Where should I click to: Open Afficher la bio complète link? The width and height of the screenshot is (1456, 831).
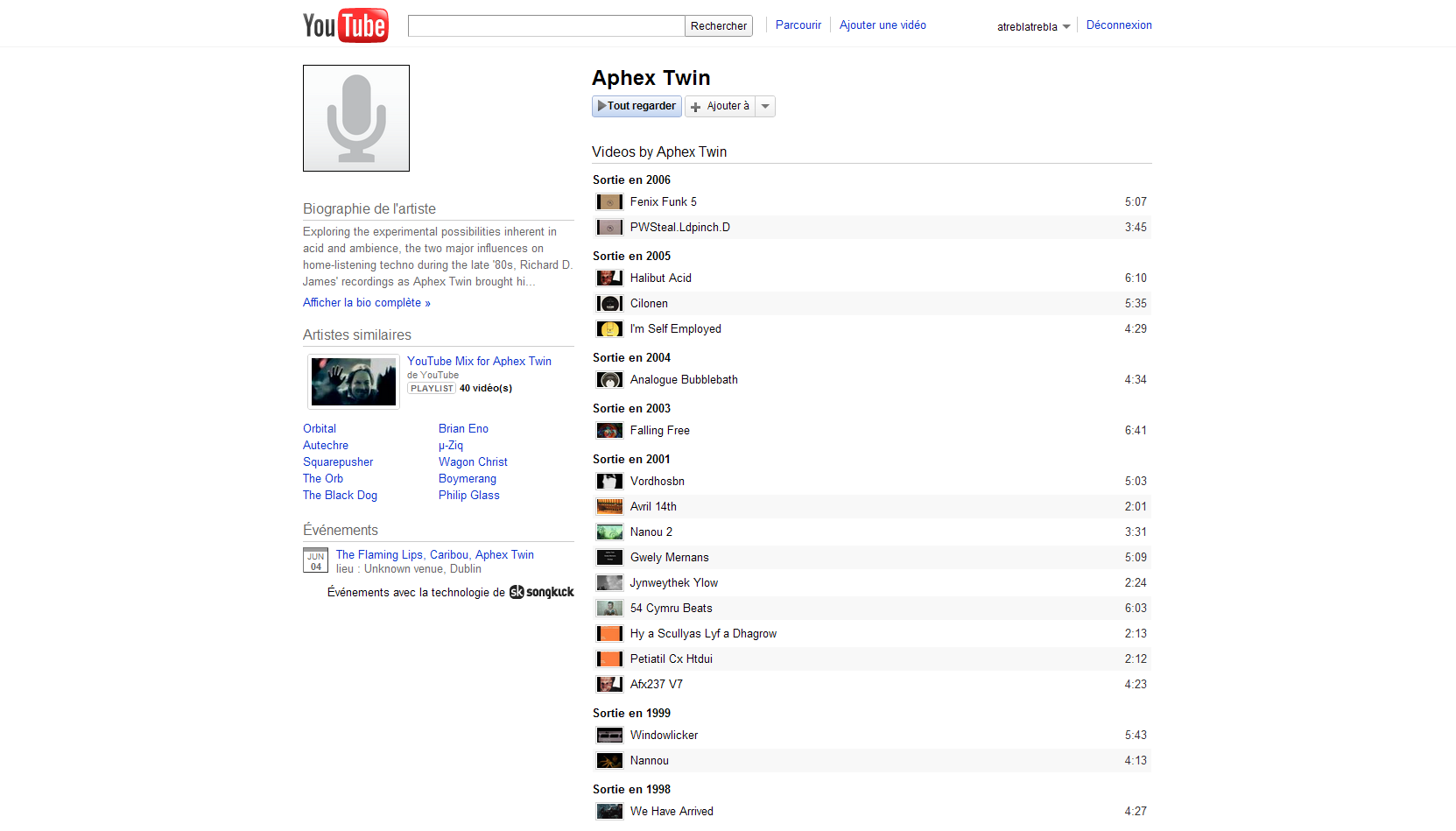367,303
